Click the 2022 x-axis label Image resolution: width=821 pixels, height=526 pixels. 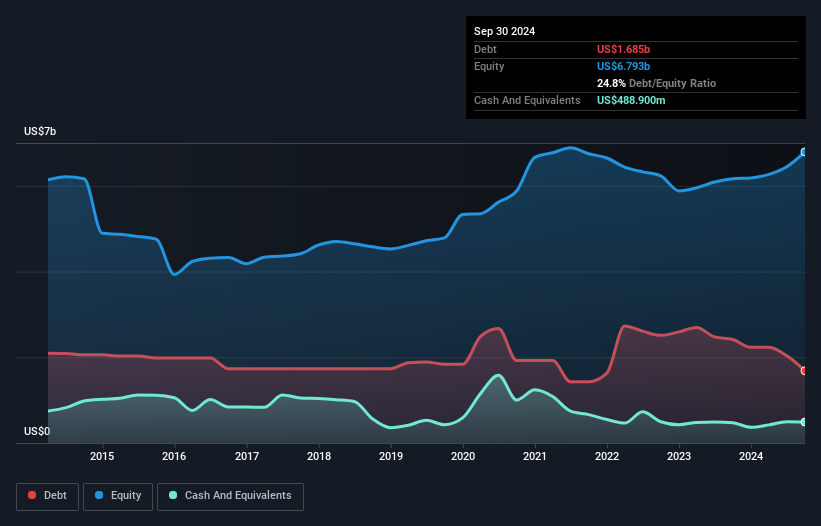607,456
